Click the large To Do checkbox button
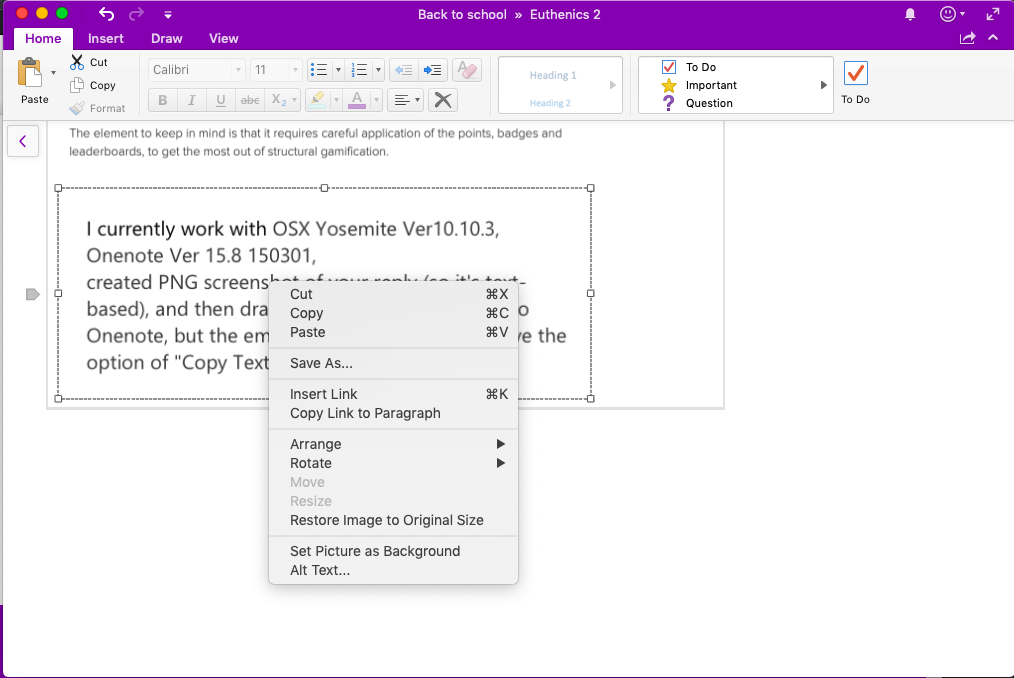This screenshot has height=678, width=1014. tap(856, 82)
